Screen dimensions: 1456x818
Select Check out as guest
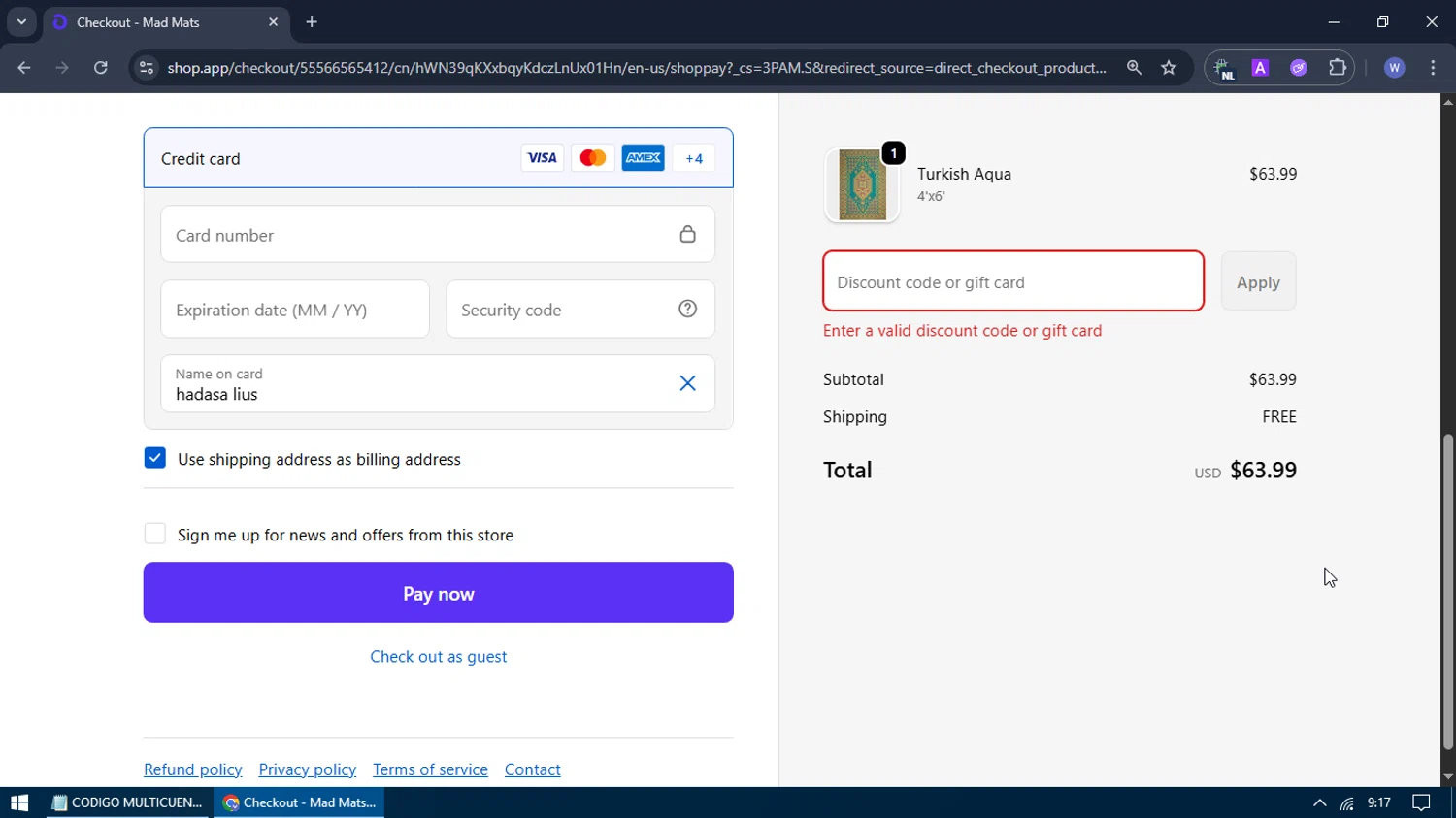coord(439,657)
